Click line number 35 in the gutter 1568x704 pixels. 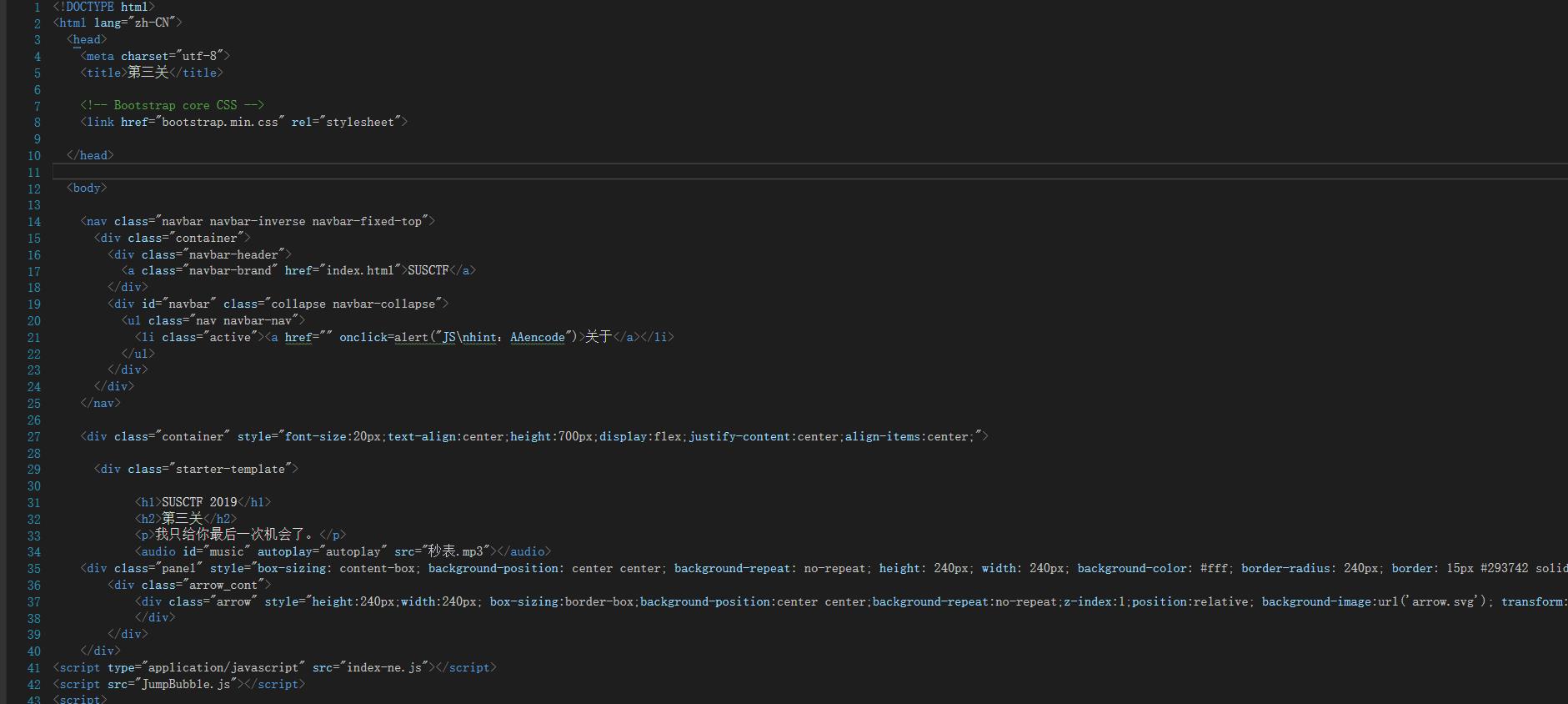pos(33,569)
